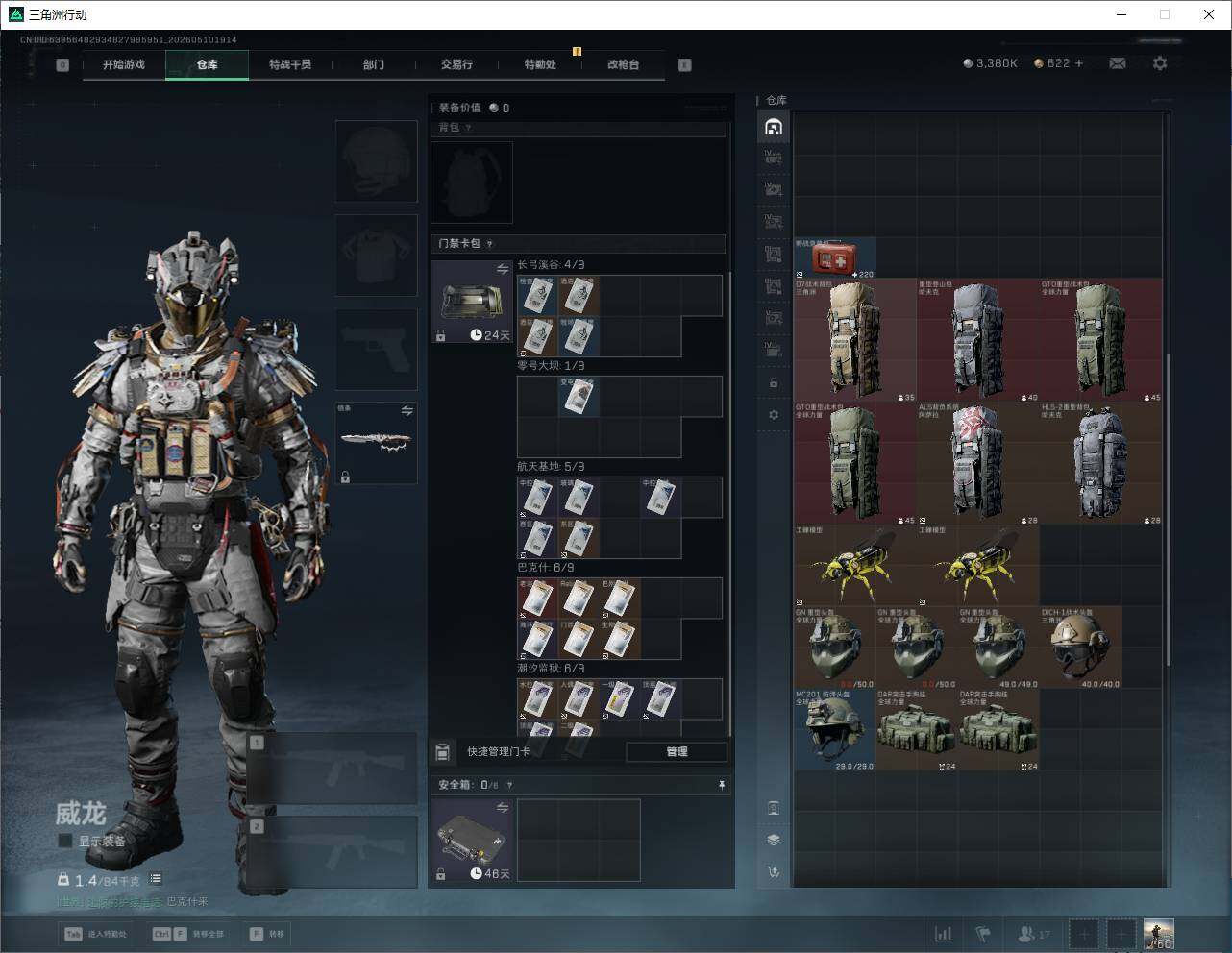Select the 重型登山包 backpack with capacity 40
1232x953 pixels.
point(978,340)
